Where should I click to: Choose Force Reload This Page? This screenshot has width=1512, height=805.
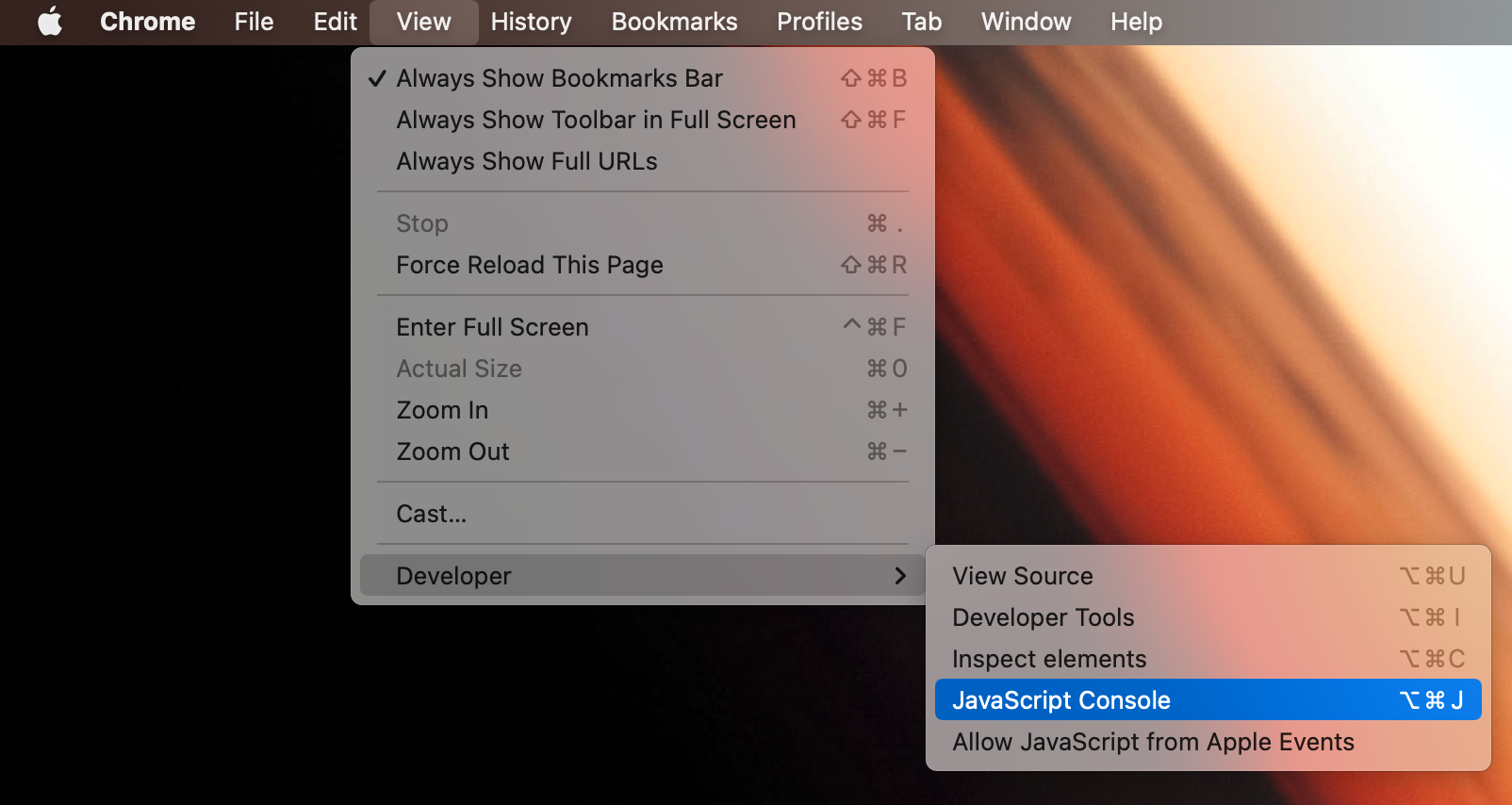point(643,265)
